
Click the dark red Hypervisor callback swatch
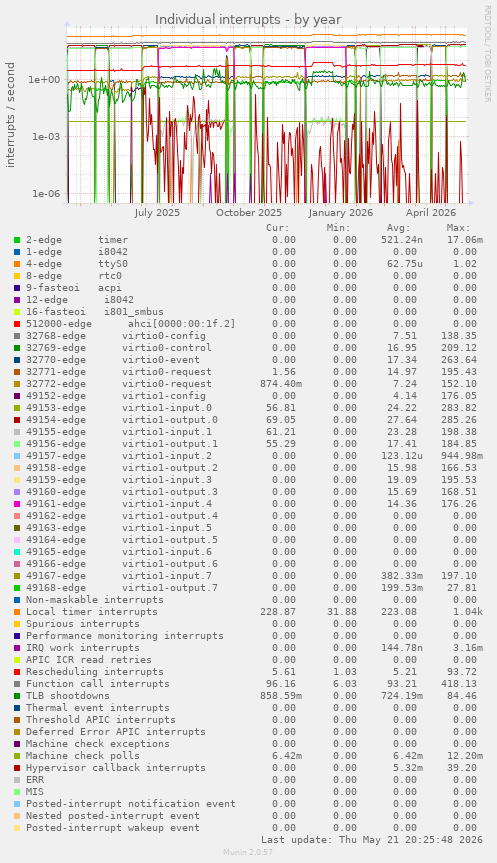click(17, 768)
